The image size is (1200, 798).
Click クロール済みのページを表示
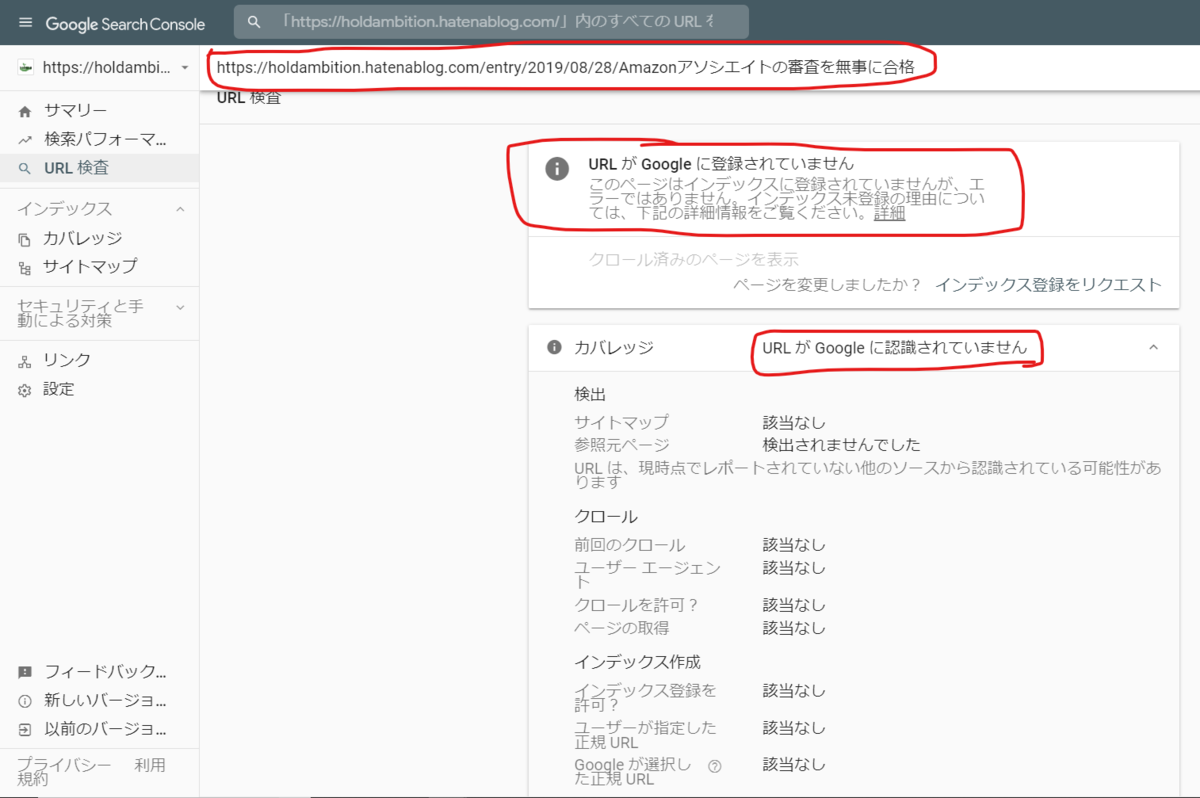coord(694,260)
